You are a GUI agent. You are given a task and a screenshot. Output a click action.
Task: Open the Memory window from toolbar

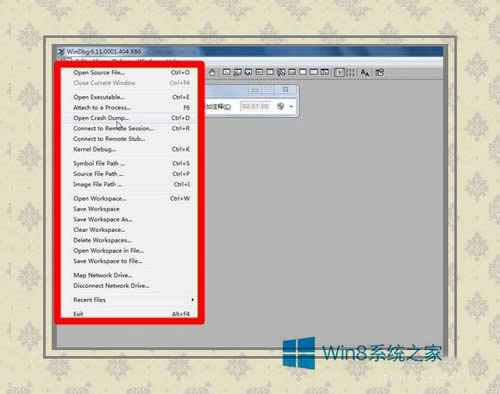tap(270, 72)
